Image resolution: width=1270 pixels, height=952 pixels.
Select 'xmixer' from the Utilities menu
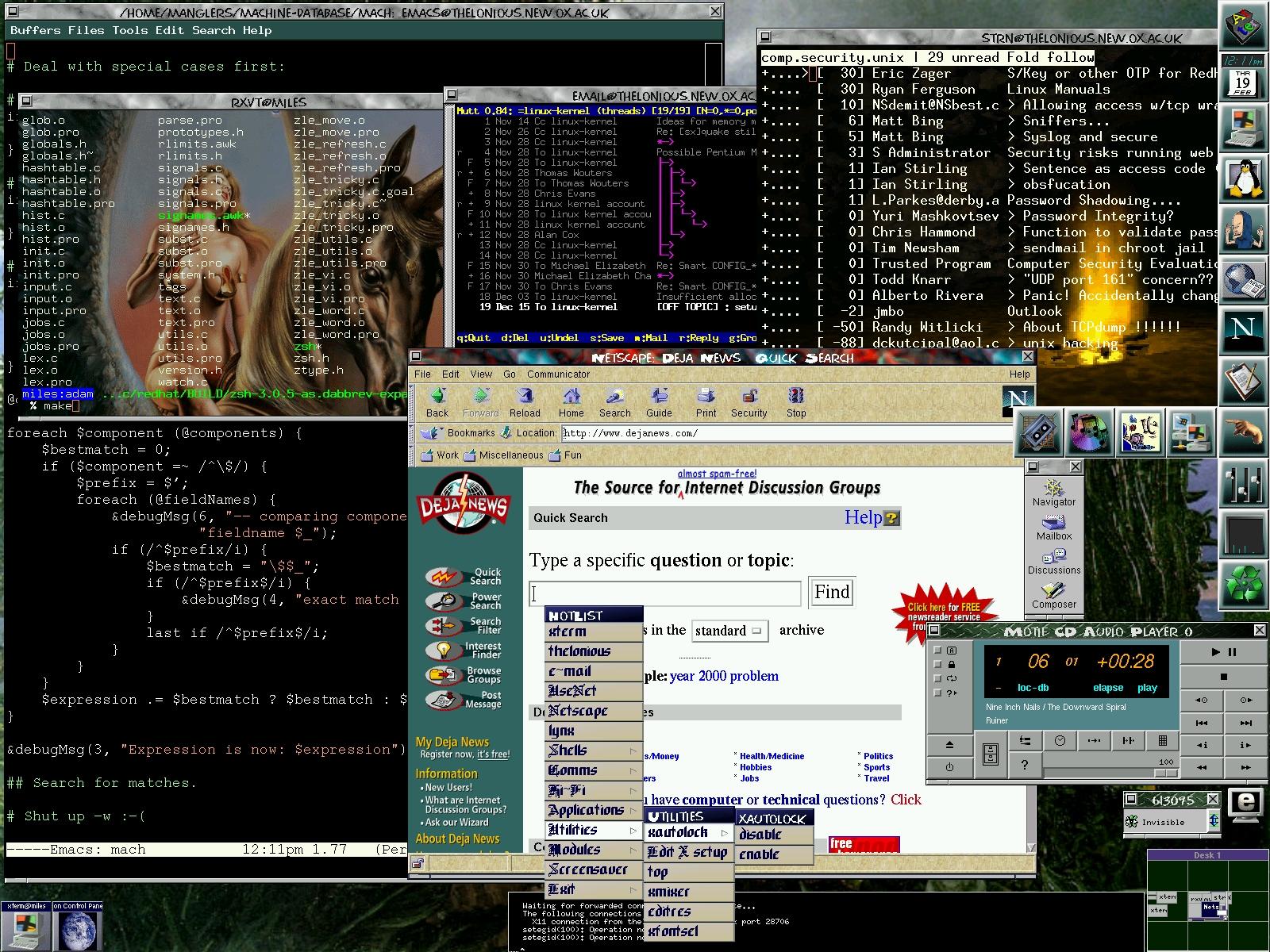(x=669, y=892)
